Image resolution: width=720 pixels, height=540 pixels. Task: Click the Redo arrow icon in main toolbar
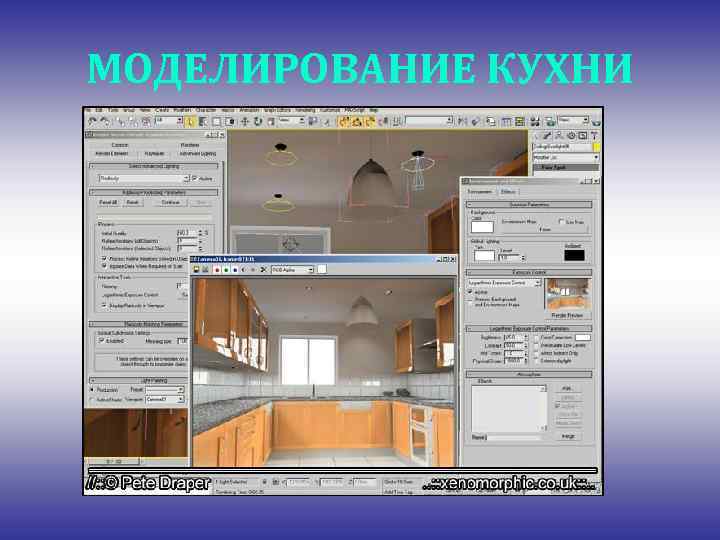(x=105, y=121)
